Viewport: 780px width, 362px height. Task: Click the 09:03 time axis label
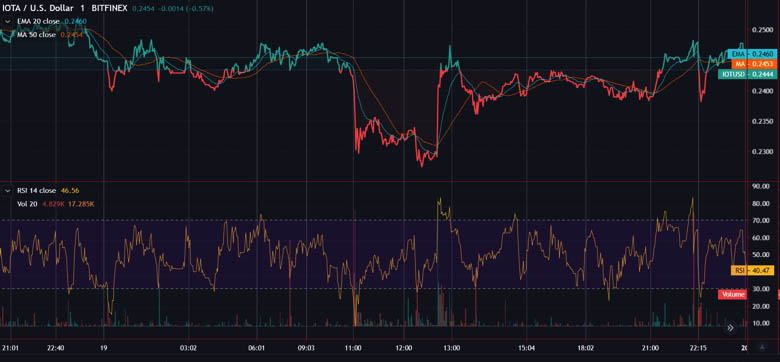coord(305,348)
